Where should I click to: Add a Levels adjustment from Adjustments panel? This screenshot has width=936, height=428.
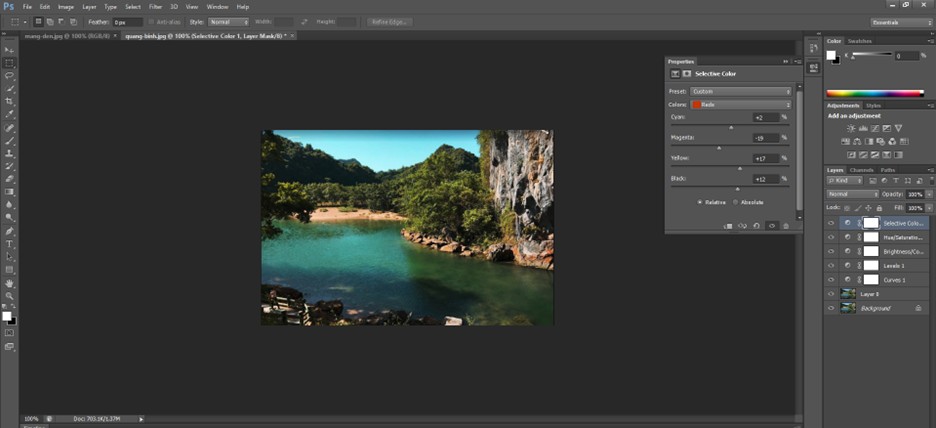tap(863, 128)
